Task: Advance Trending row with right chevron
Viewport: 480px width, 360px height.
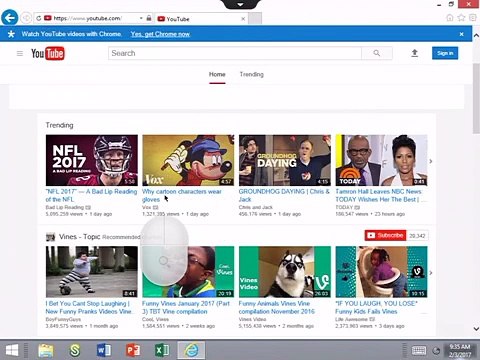Action: pyautogui.click(x=431, y=161)
